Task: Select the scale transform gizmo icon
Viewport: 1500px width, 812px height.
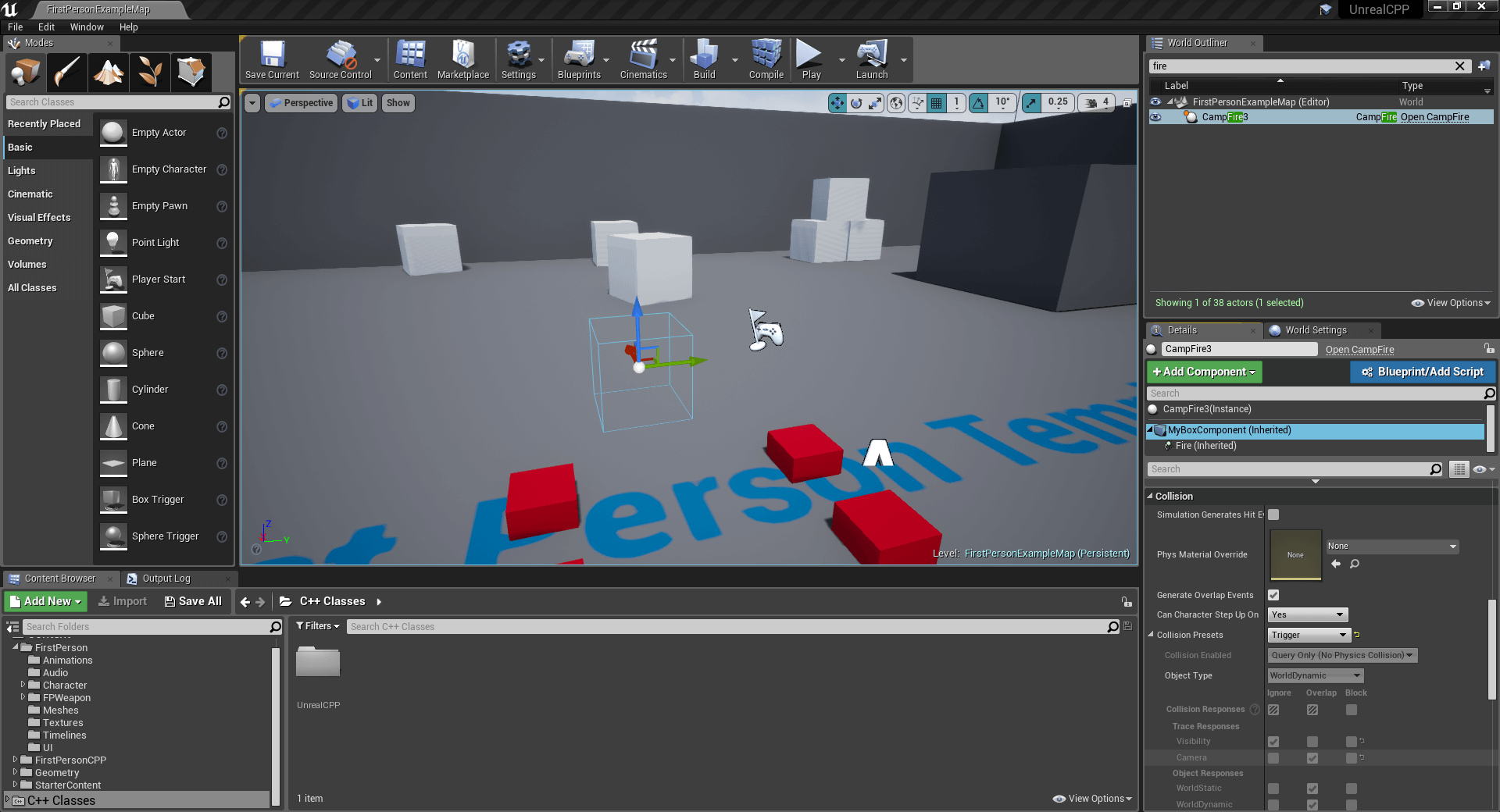Action: (876, 103)
